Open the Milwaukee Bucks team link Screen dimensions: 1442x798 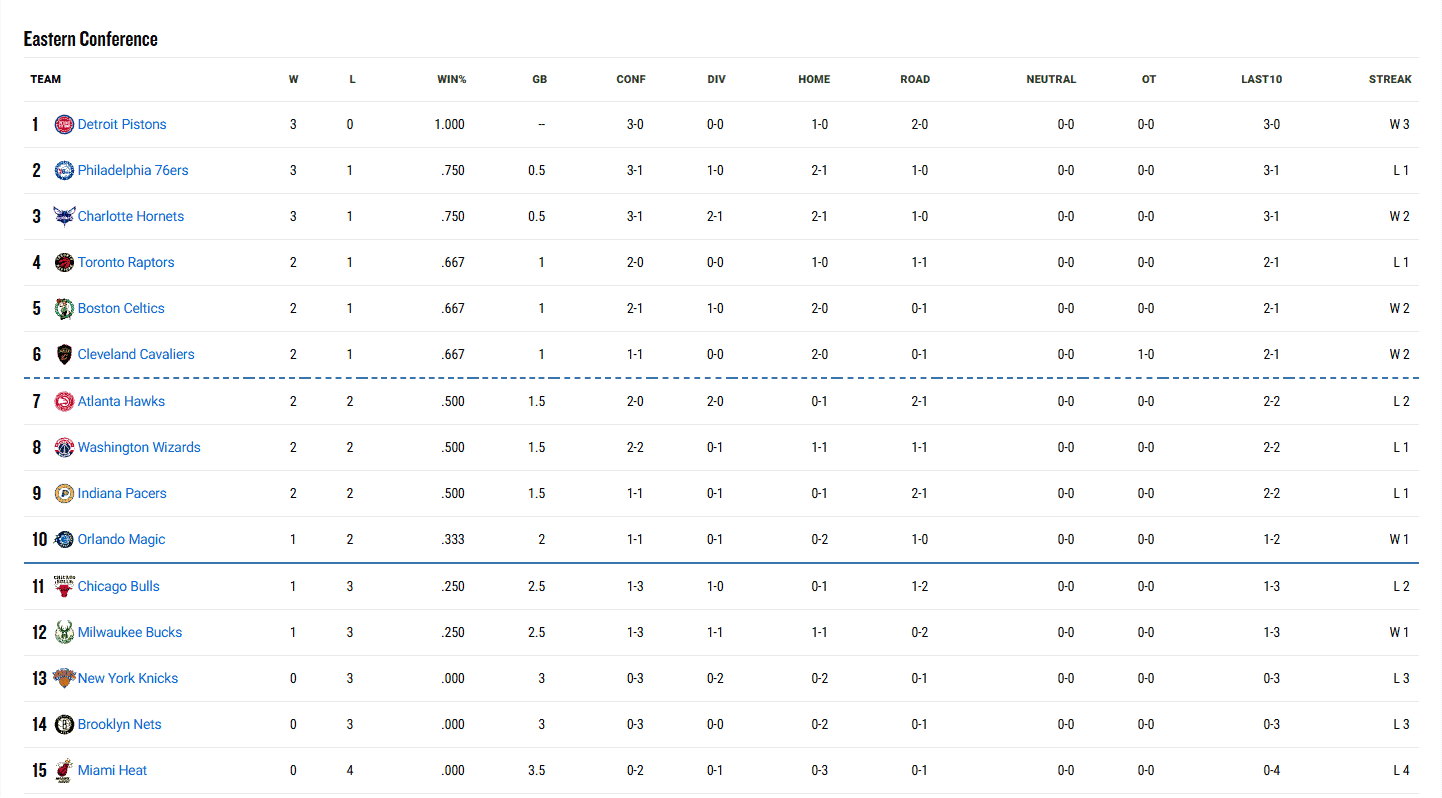coord(130,633)
